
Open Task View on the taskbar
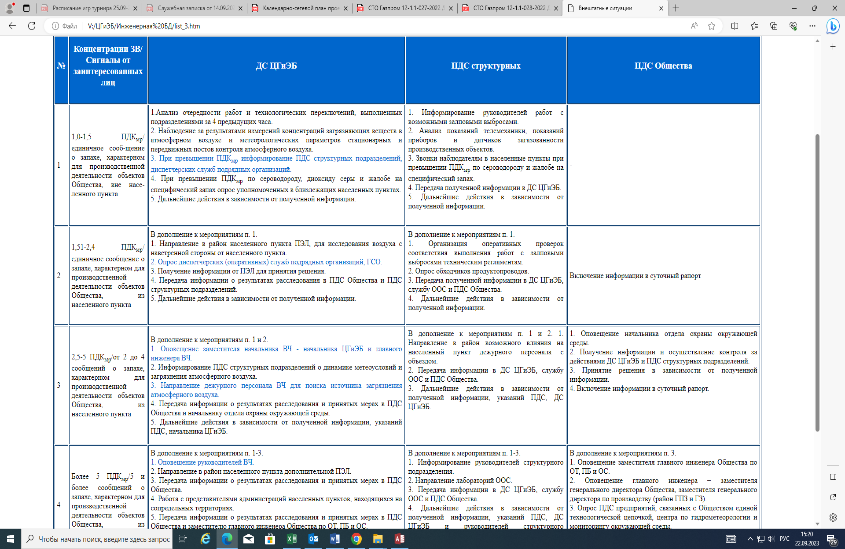point(183,539)
